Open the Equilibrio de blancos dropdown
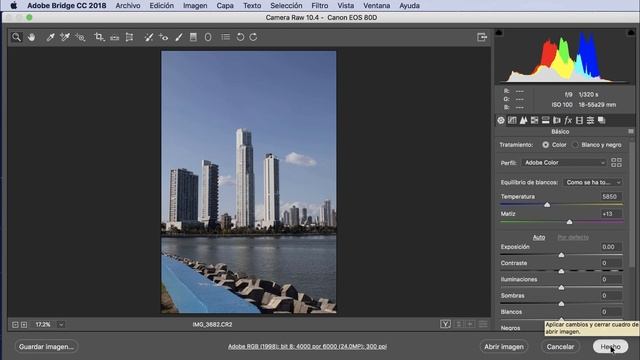This screenshot has width=640, height=360. click(x=593, y=182)
